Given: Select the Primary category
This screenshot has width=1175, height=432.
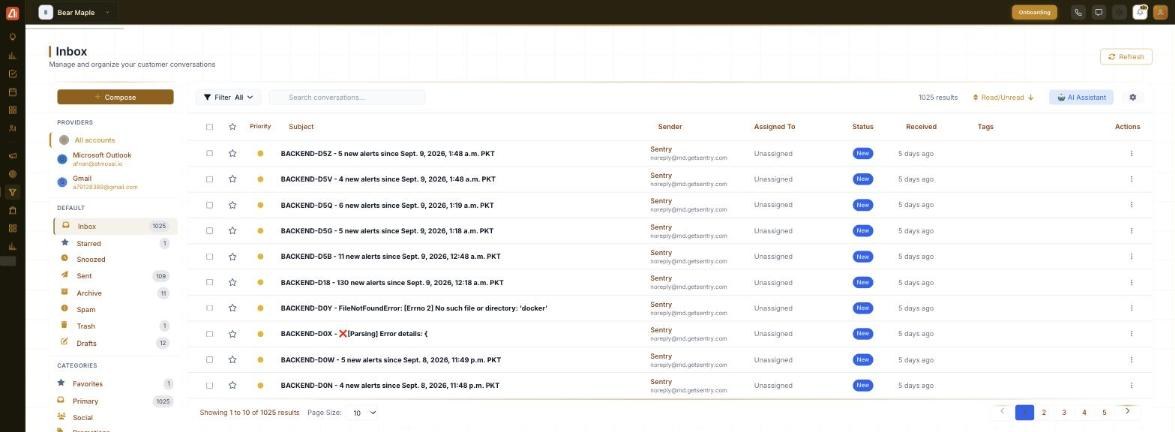Looking at the screenshot, I should coord(115,401).
